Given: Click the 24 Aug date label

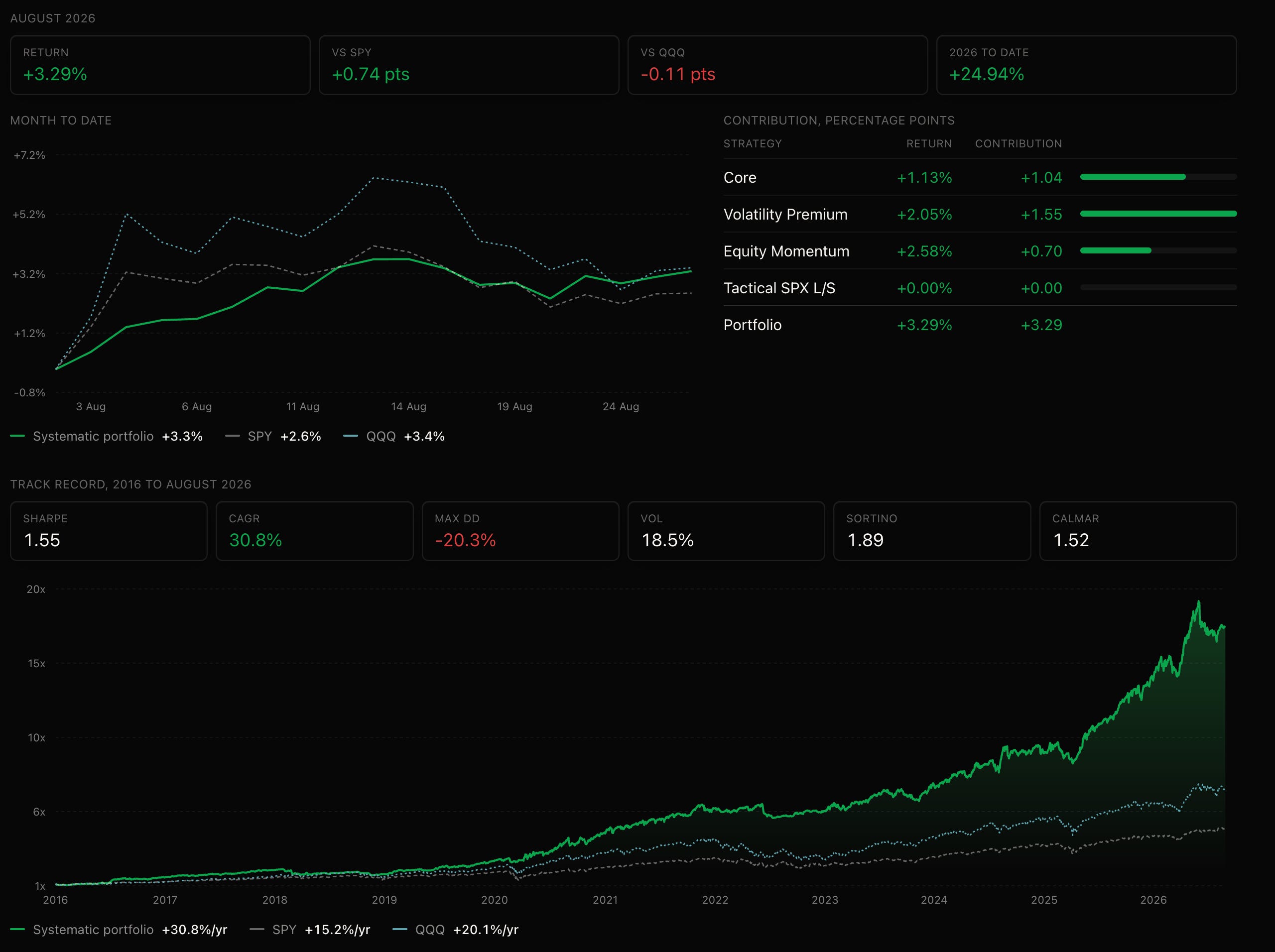Looking at the screenshot, I should click(621, 406).
